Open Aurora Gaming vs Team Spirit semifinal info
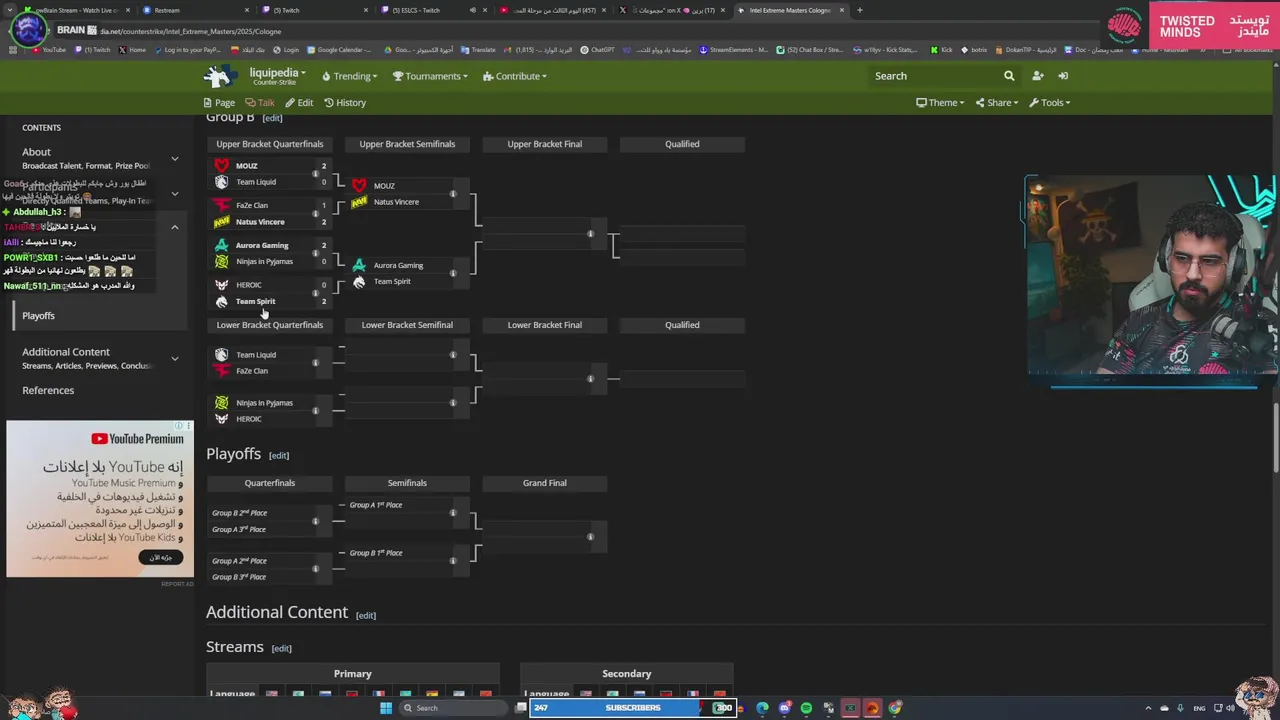 click(x=453, y=273)
